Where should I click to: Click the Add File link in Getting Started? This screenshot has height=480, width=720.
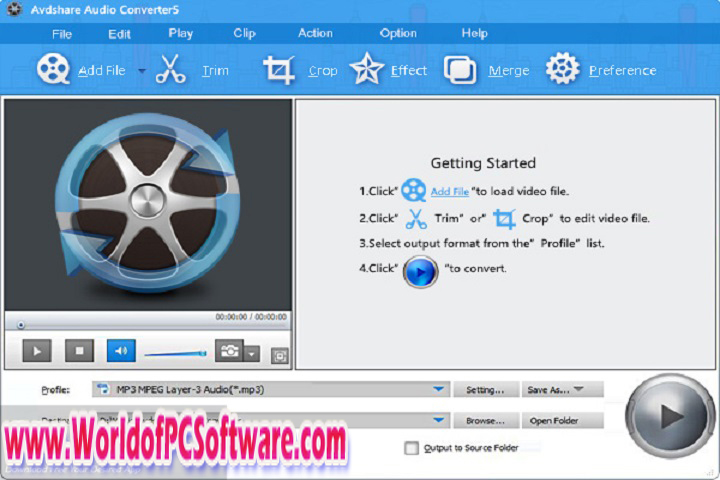click(x=450, y=192)
